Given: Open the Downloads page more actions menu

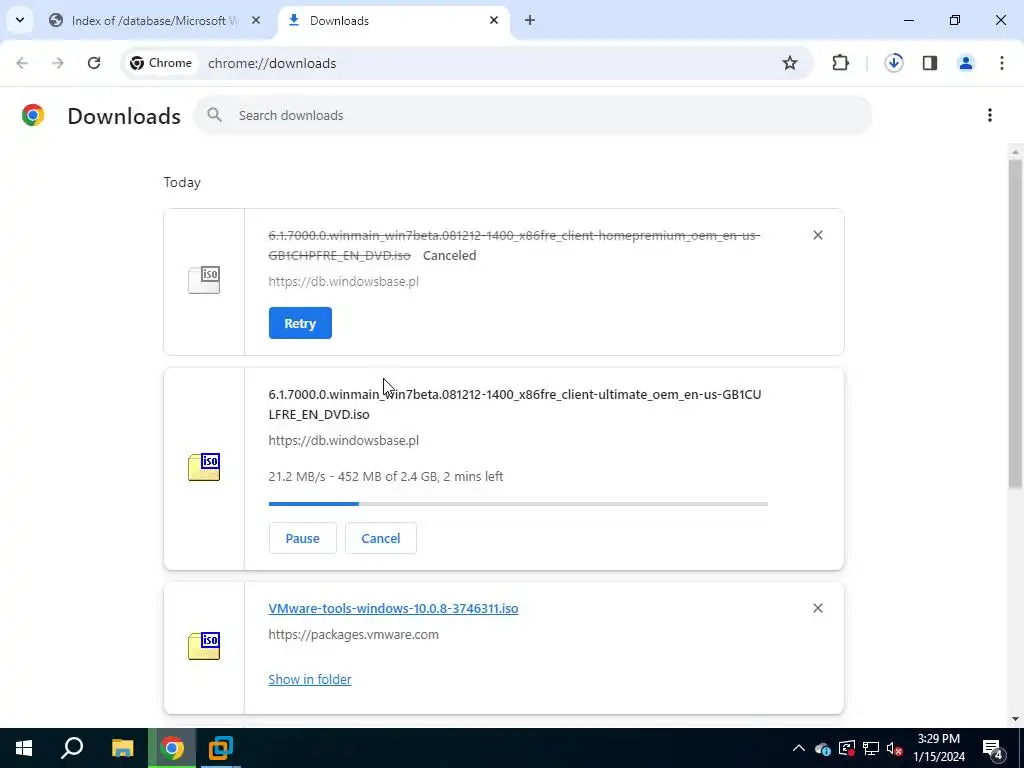Looking at the screenshot, I should pos(990,116).
